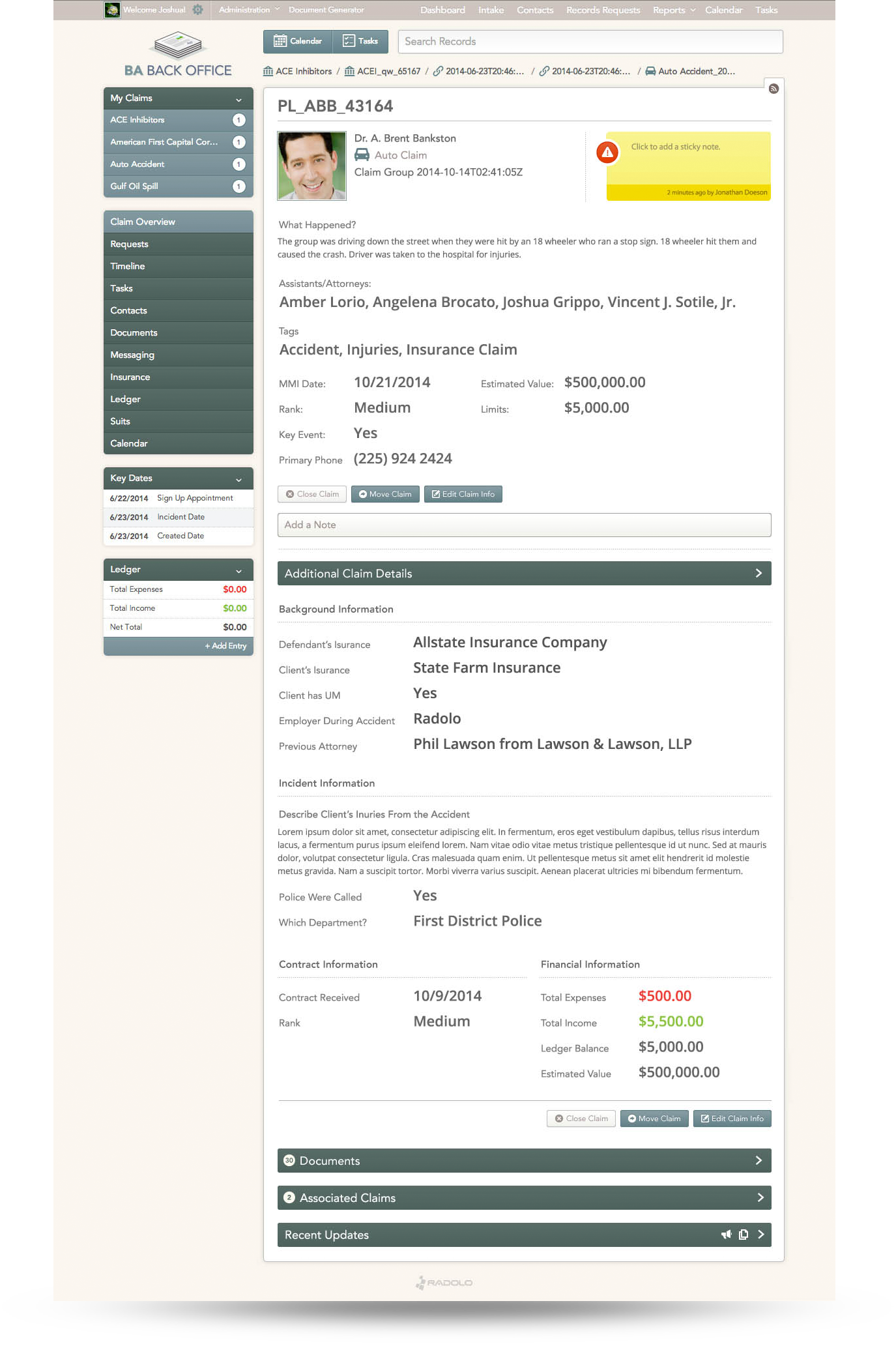Select Timeline in the claim sidebar
Image resolution: width=896 pixels, height=1346 pixels.
click(128, 266)
